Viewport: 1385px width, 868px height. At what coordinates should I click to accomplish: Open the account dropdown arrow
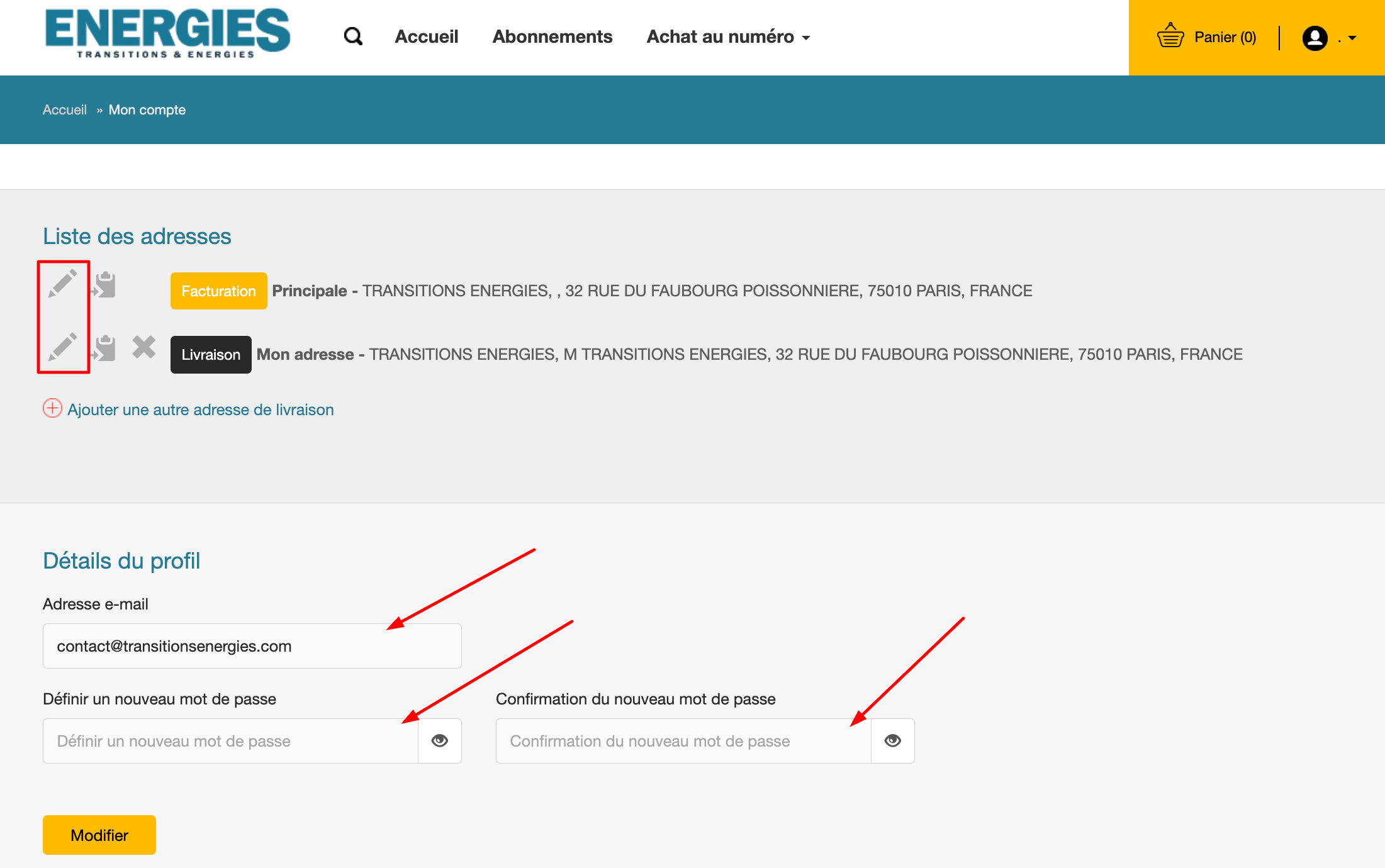1352,38
